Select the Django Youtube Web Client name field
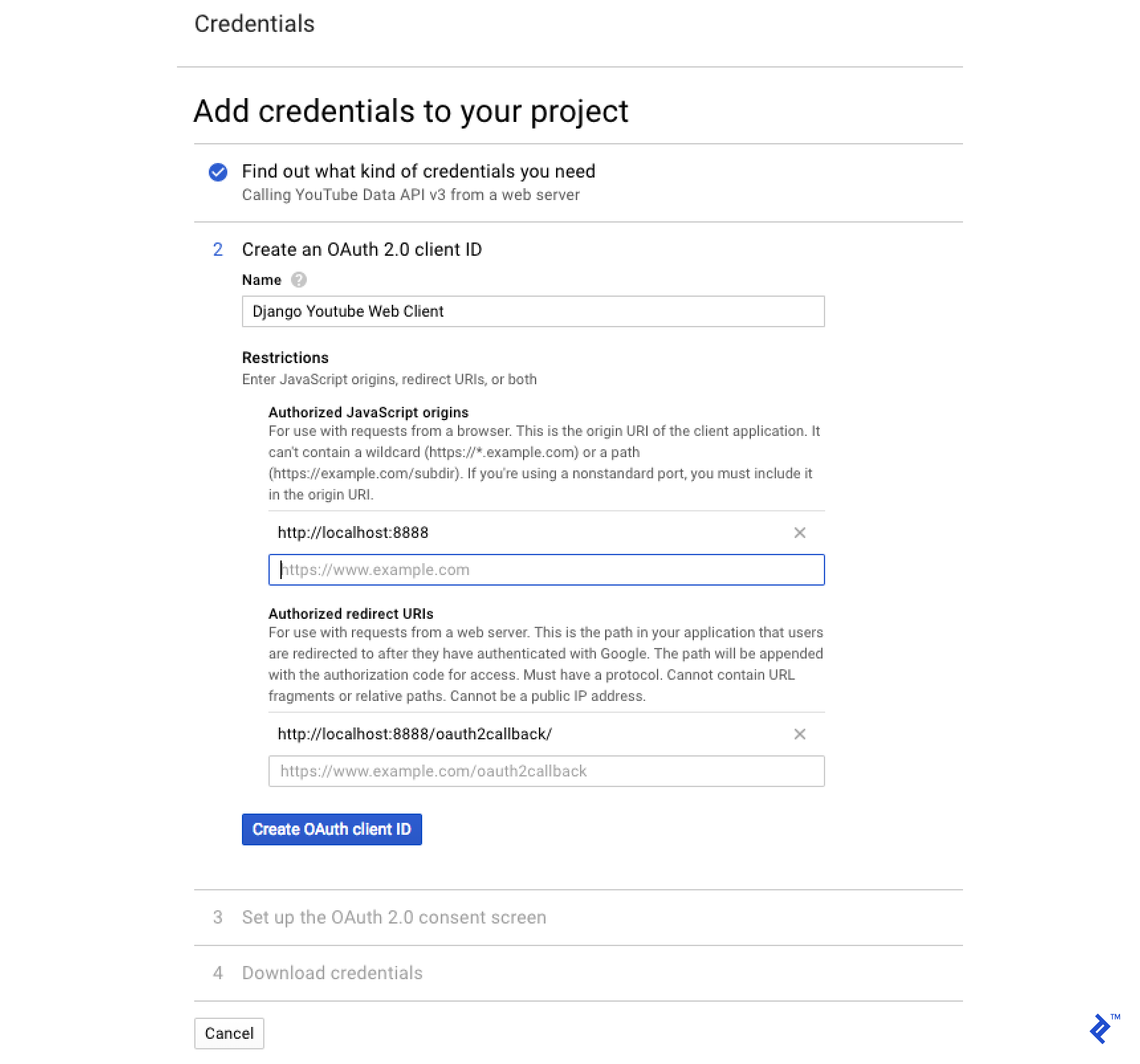 pos(533,311)
